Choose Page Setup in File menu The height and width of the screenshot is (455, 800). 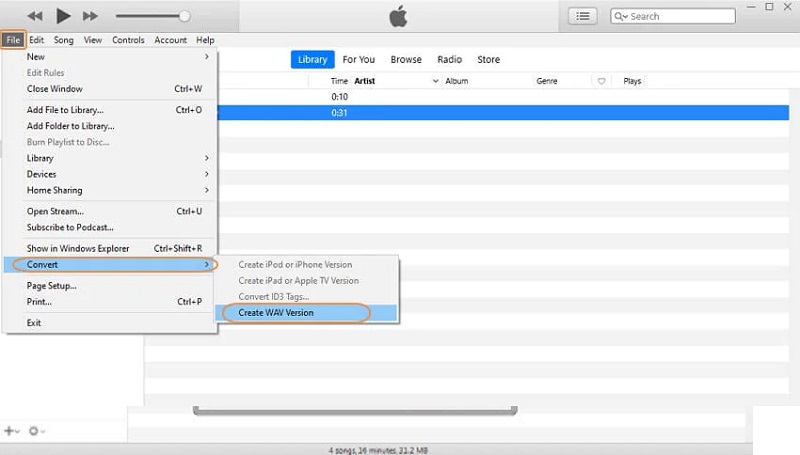[110, 286]
